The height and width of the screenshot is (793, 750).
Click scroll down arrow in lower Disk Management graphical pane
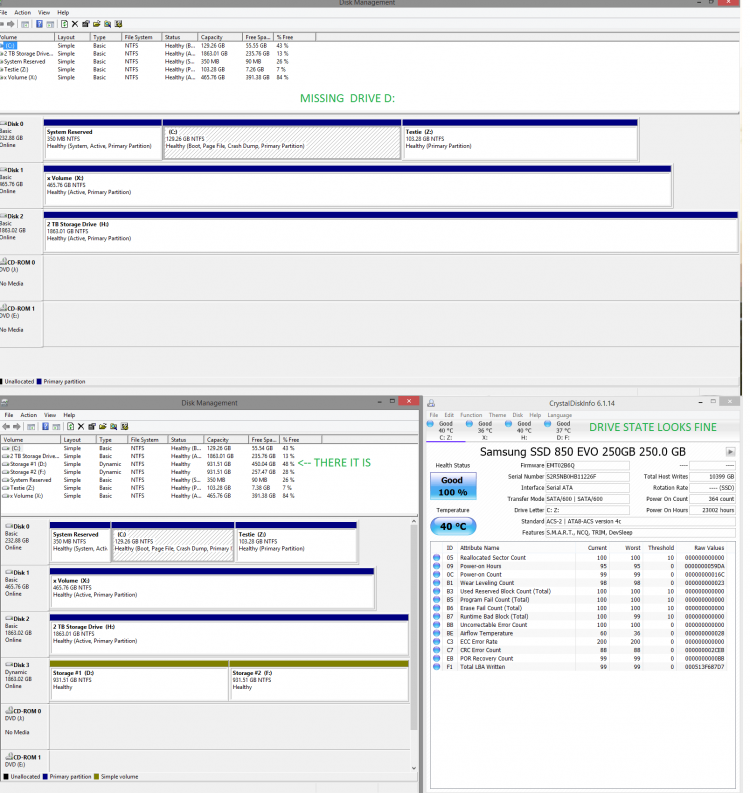[x=414, y=768]
